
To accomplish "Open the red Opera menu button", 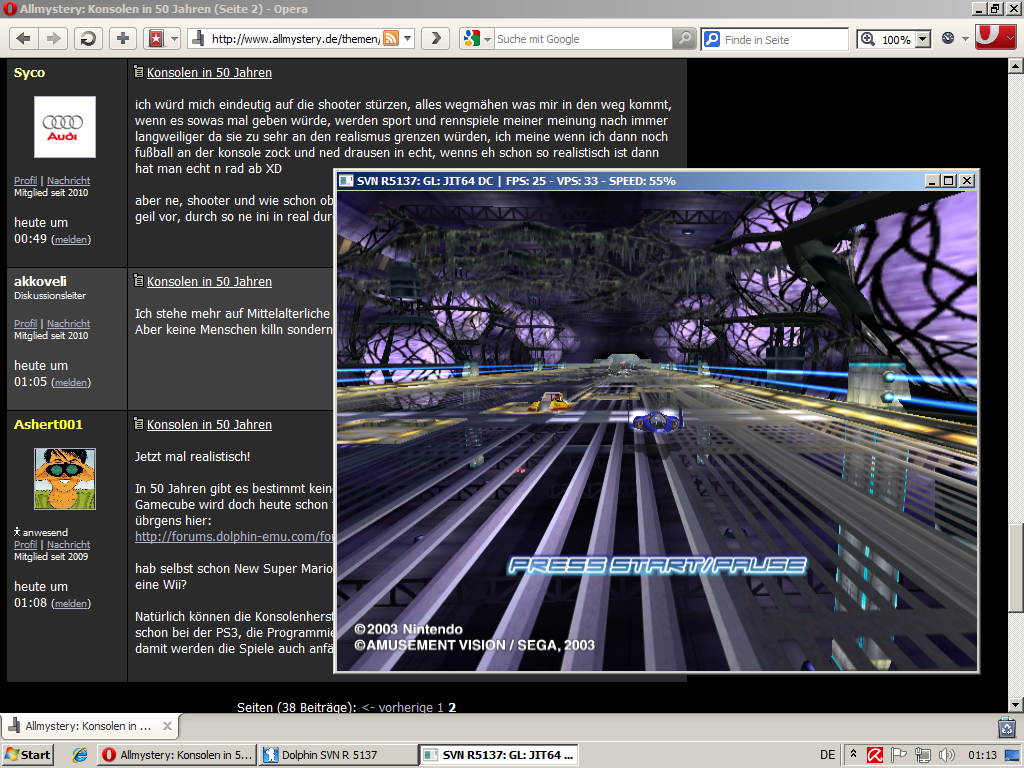I will tap(995, 37).
